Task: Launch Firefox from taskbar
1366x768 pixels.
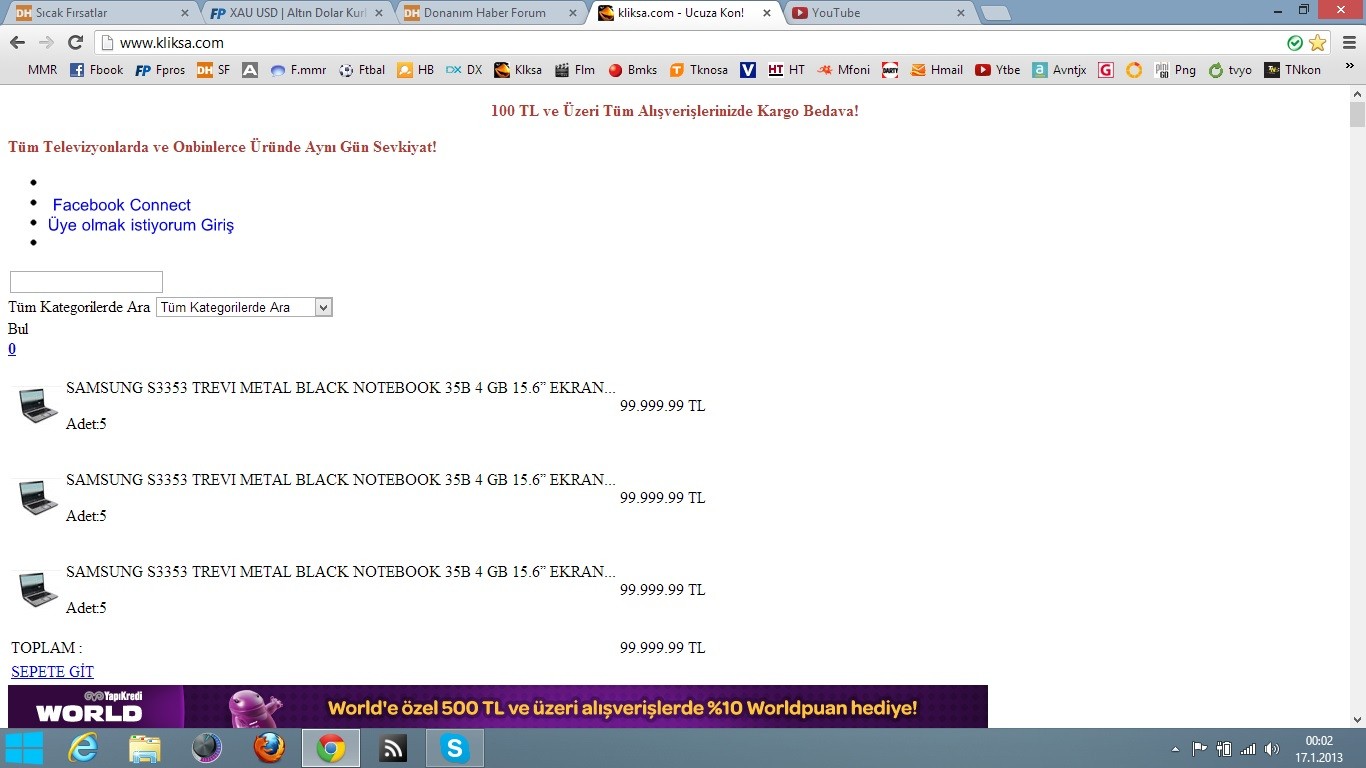Action: (x=268, y=748)
